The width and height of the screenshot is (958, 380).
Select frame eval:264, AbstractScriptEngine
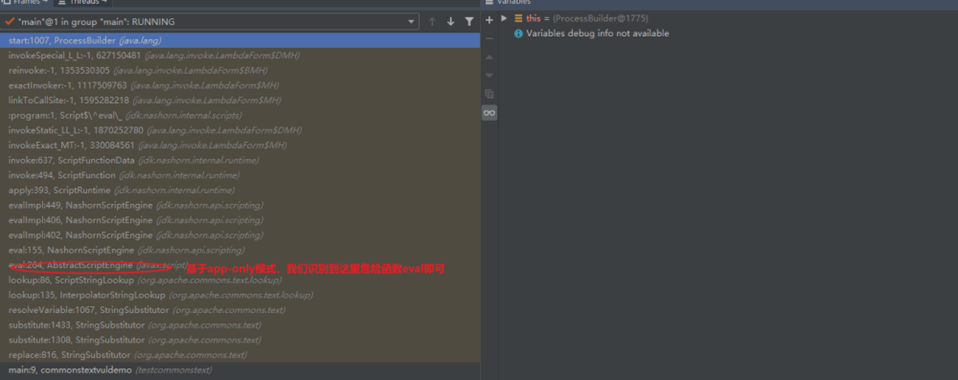click(x=240, y=265)
